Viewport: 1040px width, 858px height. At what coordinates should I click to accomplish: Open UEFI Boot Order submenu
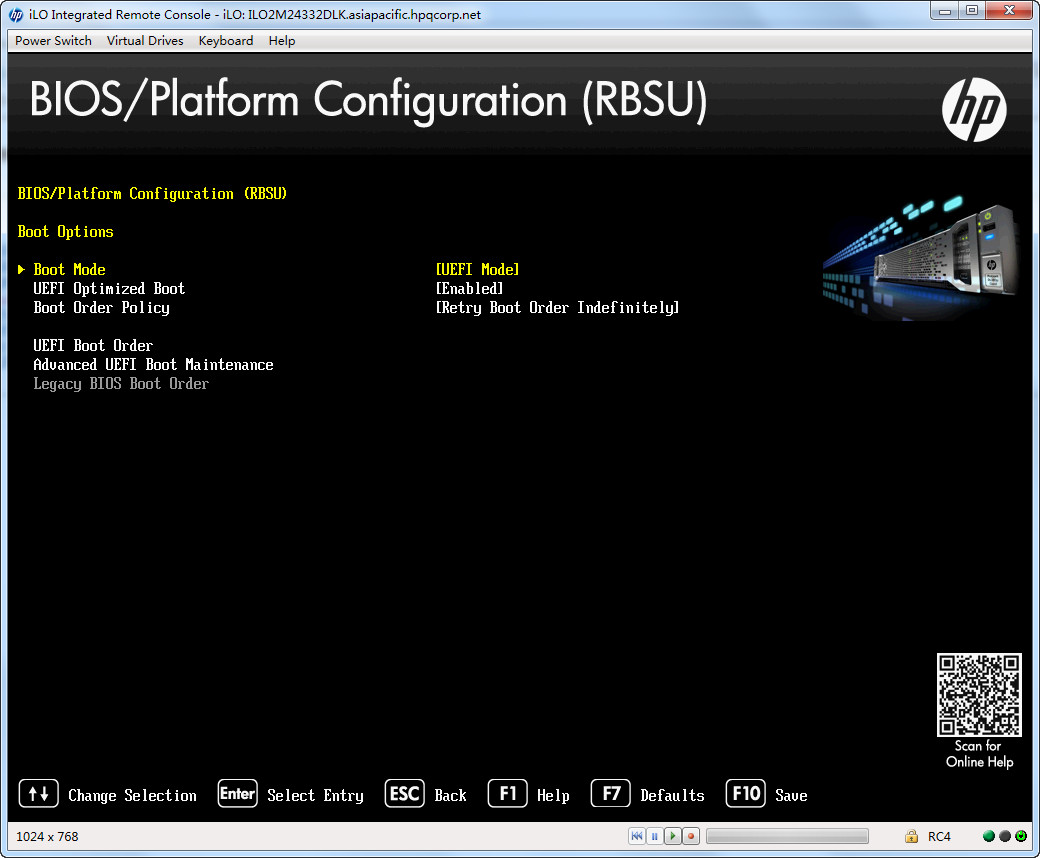pyautogui.click(x=93, y=345)
